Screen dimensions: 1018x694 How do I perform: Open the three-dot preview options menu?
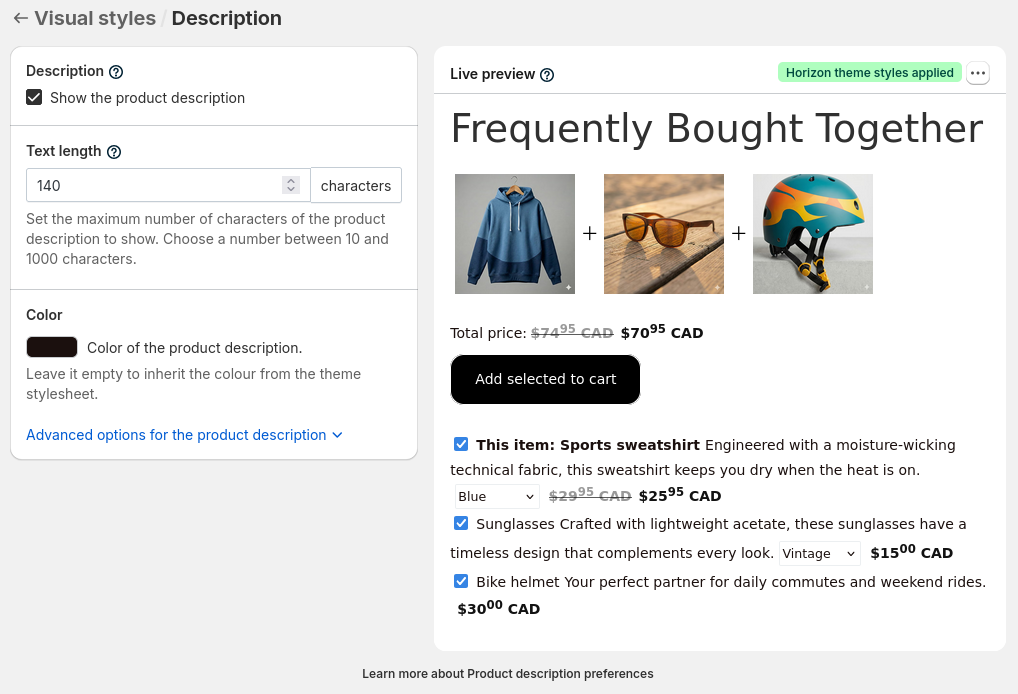click(x=978, y=73)
